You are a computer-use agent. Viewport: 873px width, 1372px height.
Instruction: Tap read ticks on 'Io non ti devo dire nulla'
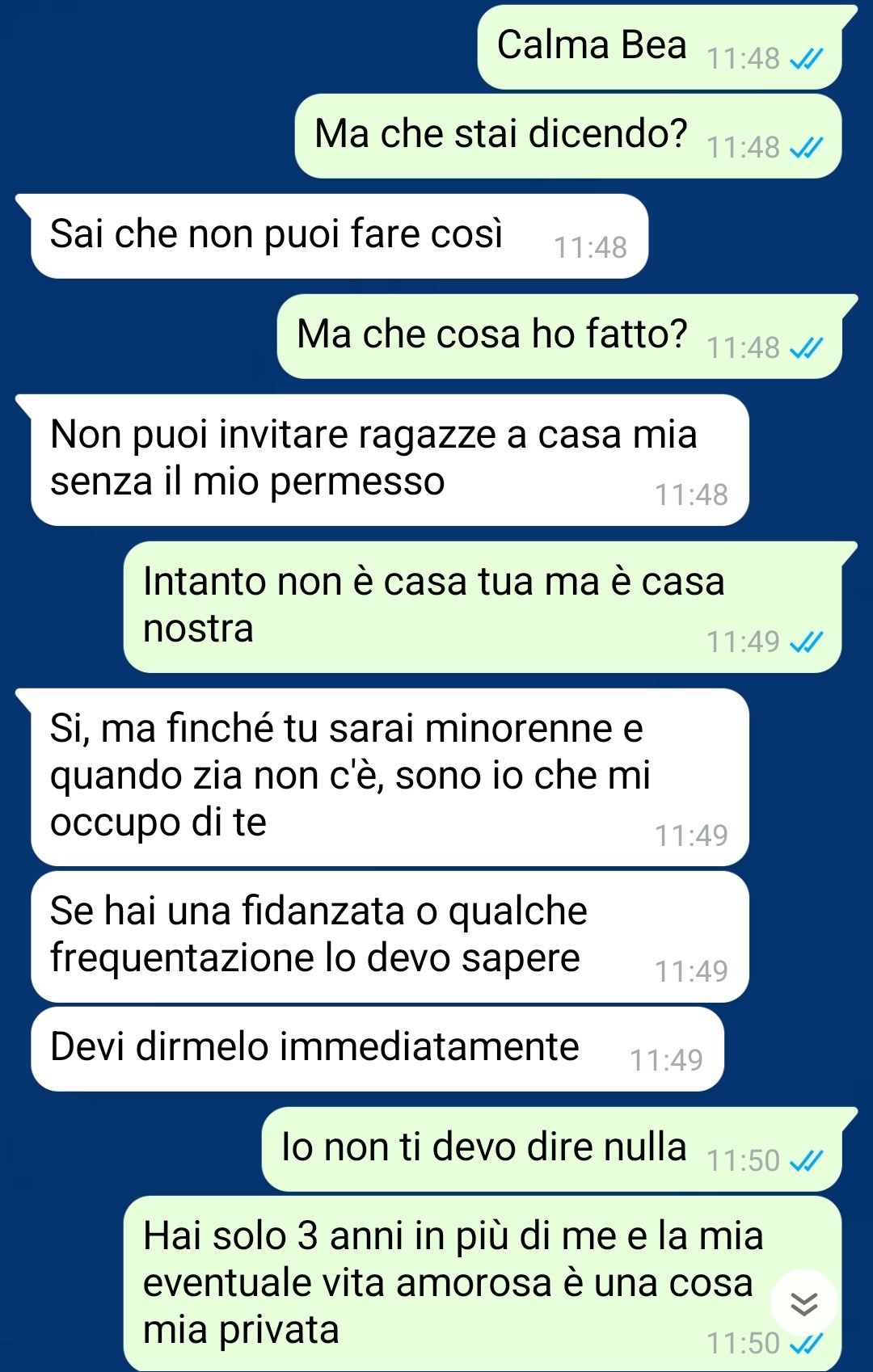point(806,1161)
